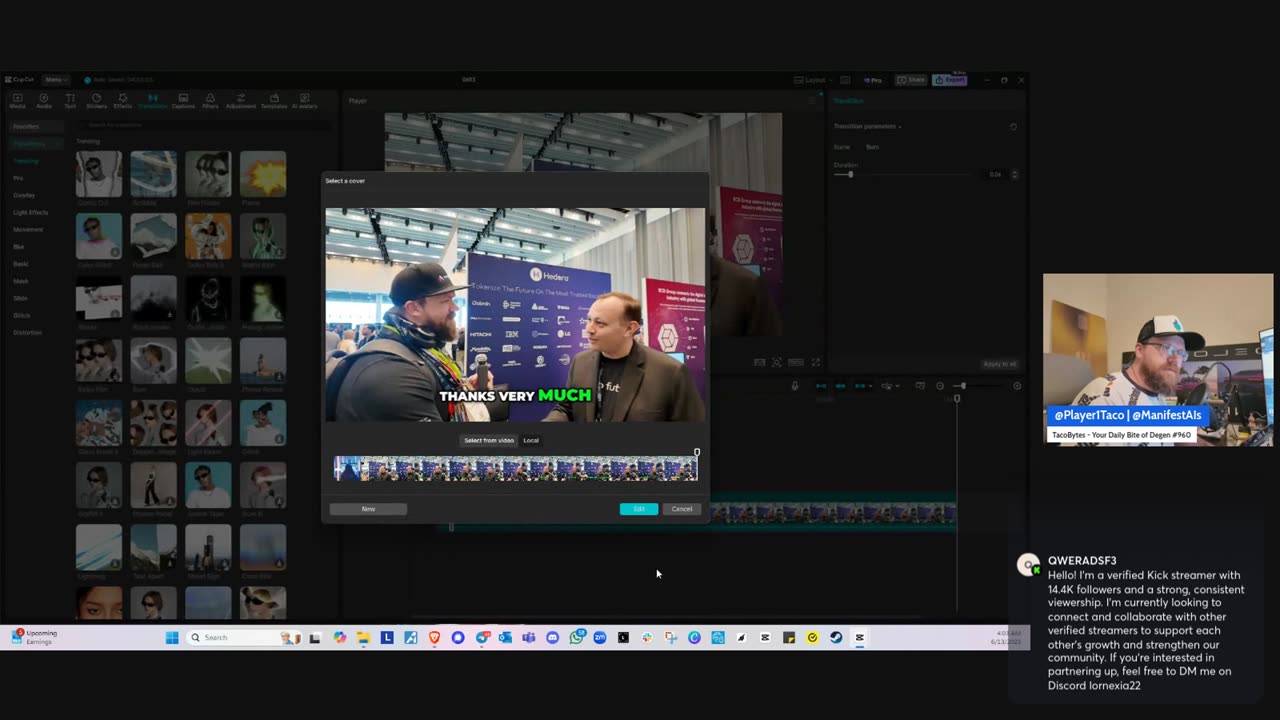Click the timeline zoom-out icon
Image resolution: width=1280 pixels, height=720 pixels.
[939, 386]
